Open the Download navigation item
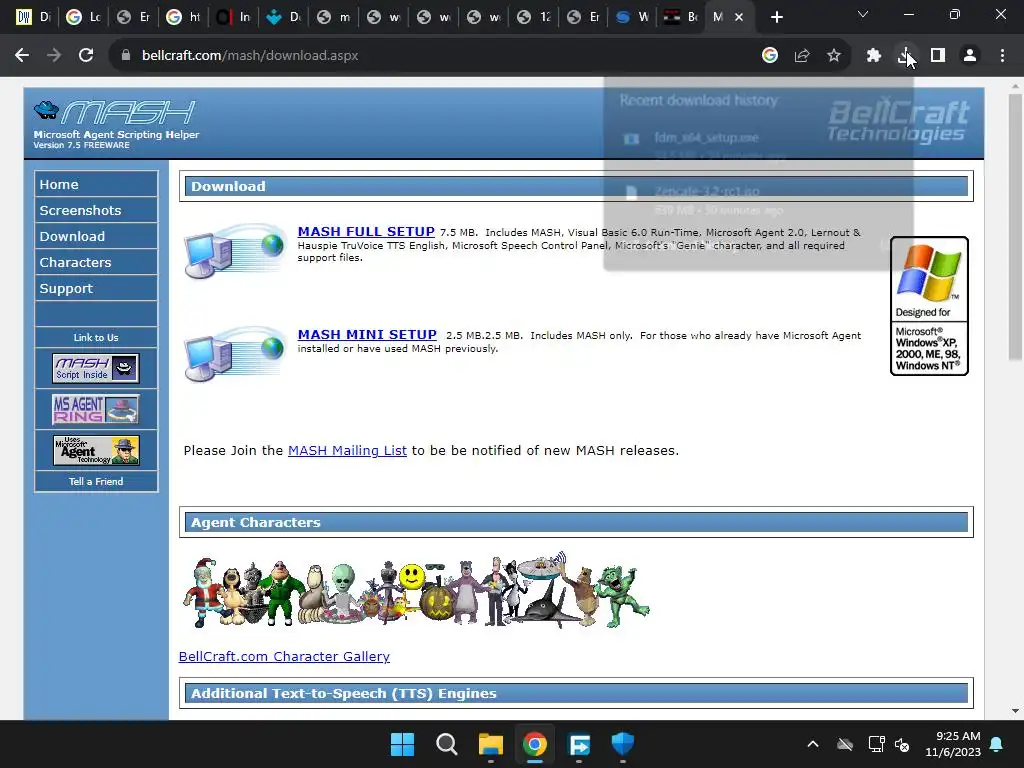Screen dimensions: 1024x768 pos(96,236)
